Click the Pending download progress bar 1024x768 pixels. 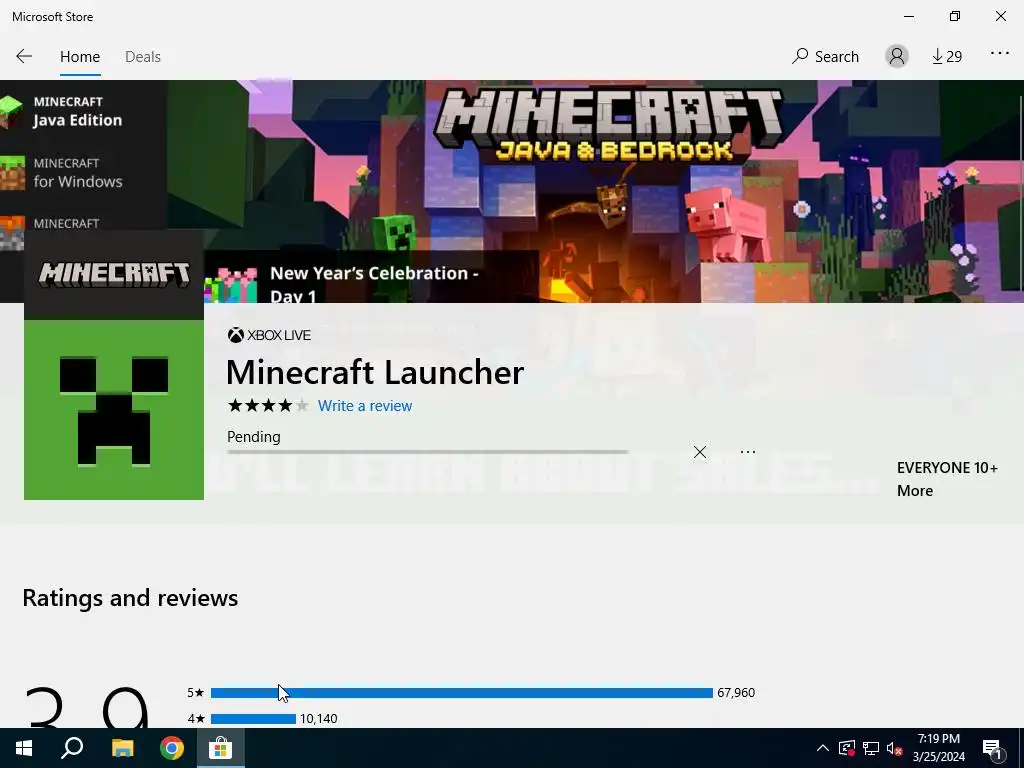428,451
